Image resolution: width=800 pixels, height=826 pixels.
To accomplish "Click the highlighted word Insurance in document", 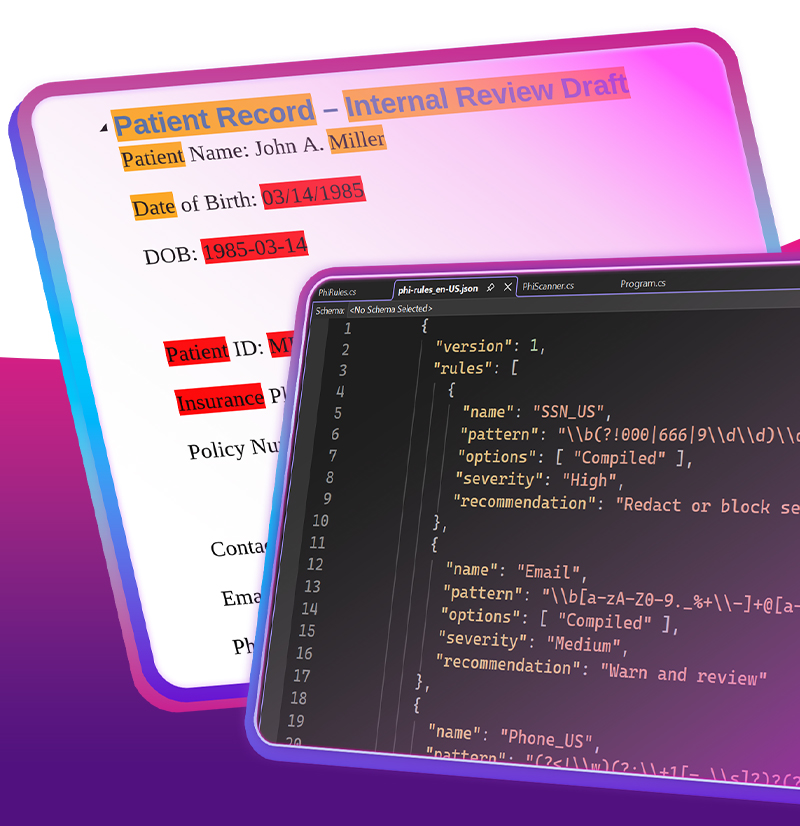I will pyautogui.click(x=219, y=400).
